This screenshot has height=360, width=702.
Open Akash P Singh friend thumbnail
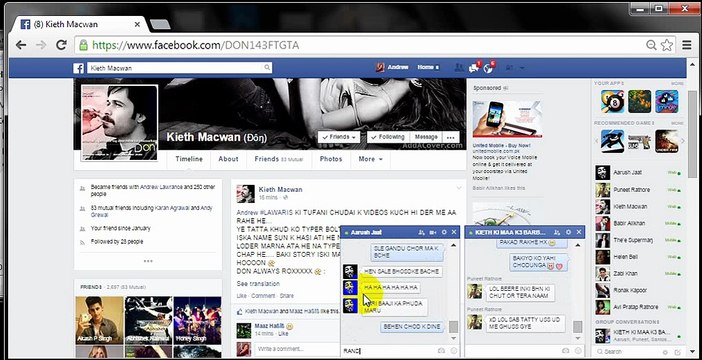[x=99, y=320]
